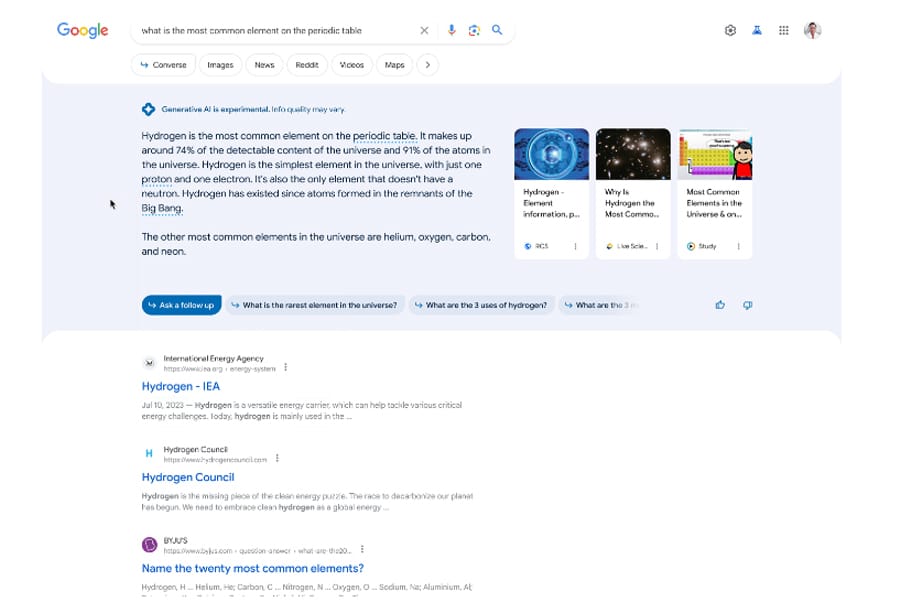Open the options menu on the Live Science card

[x=657, y=246]
